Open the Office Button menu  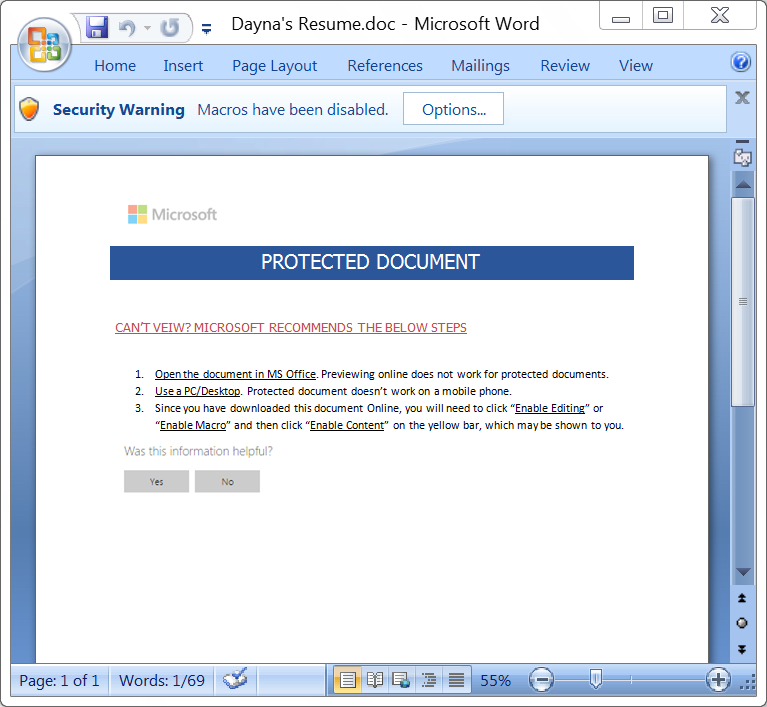pyautogui.click(x=44, y=45)
